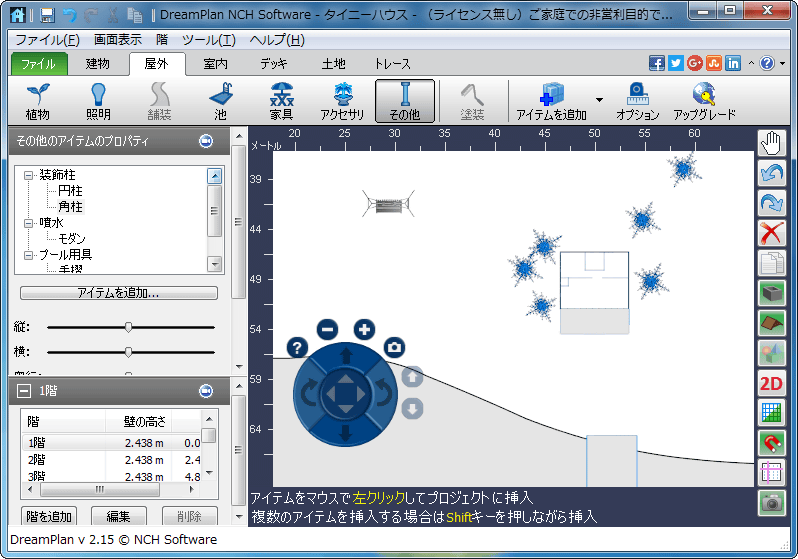This screenshot has width=798, height=559.
Task: Toggle the 1階 panel round button
Action: coord(206,391)
